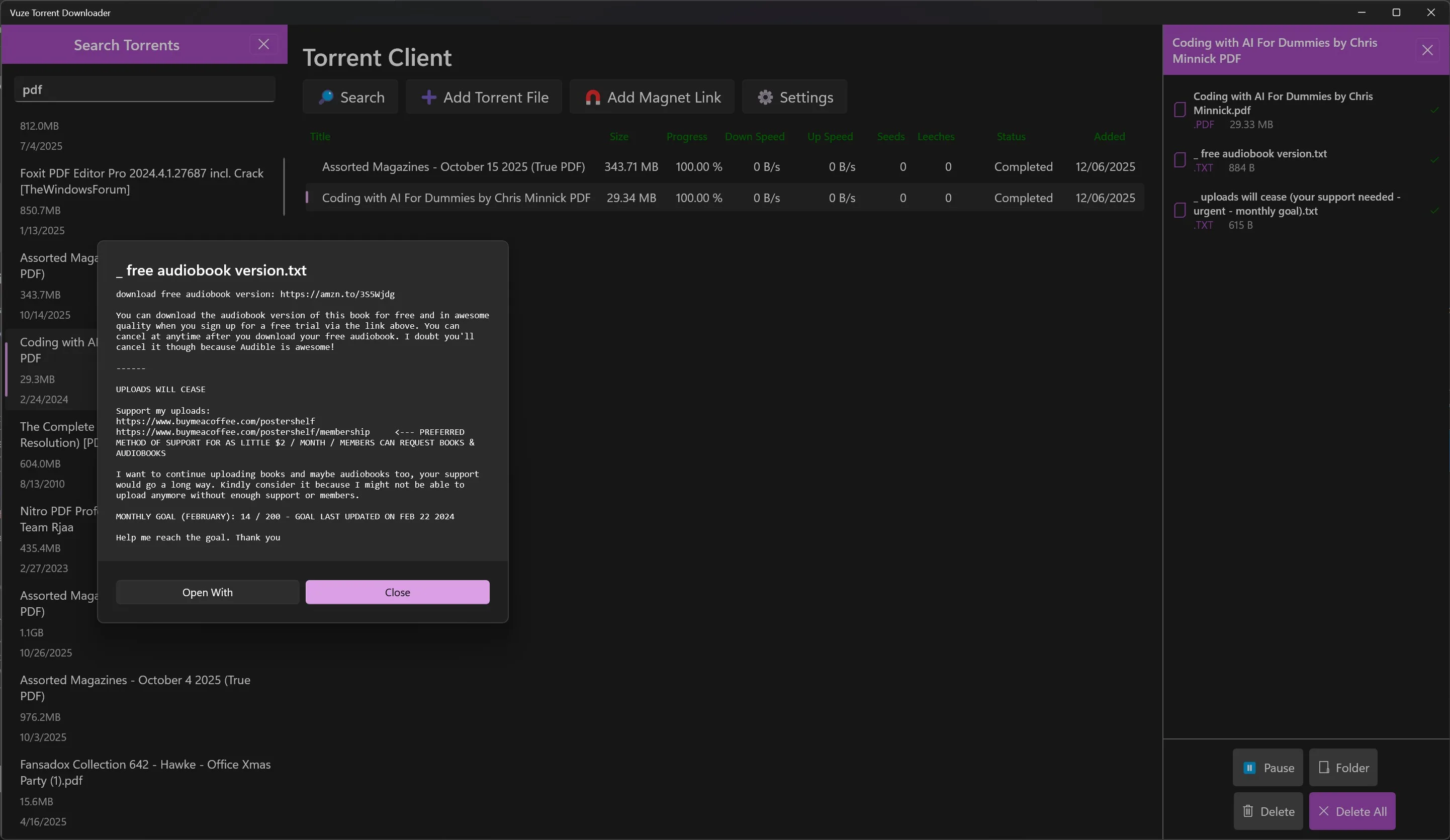The height and width of the screenshot is (840, 1450).
Task: Select the 1.1GB Assorted Magazines search result
Action: [x=52, y=624]
